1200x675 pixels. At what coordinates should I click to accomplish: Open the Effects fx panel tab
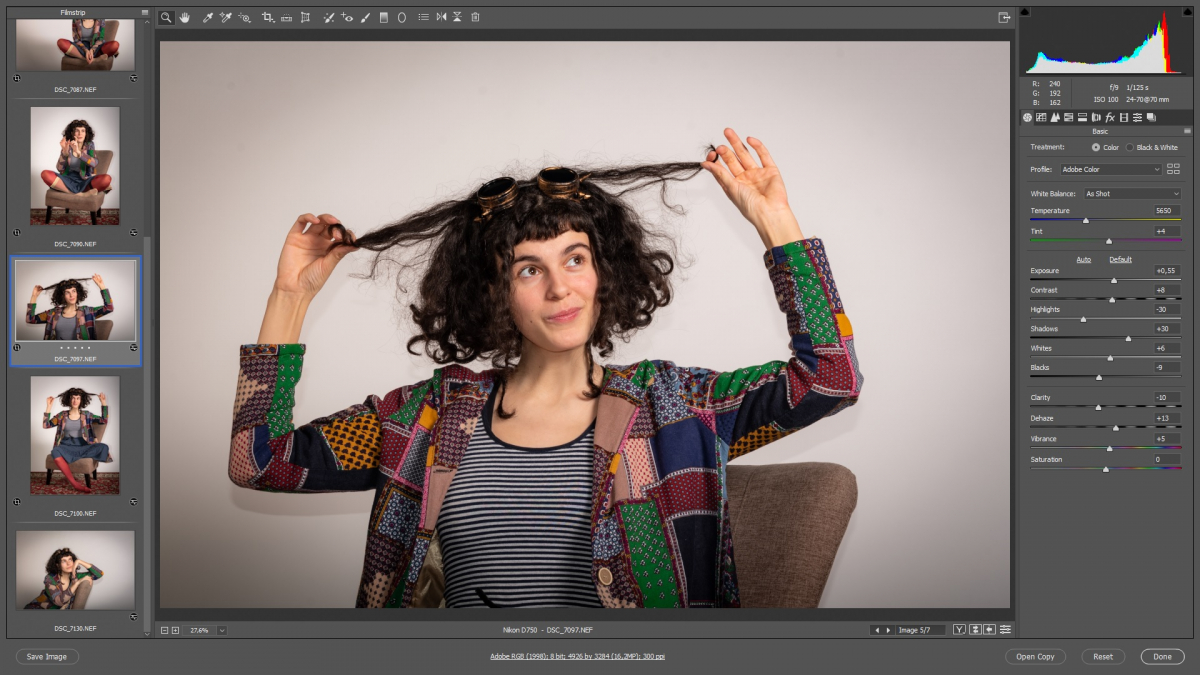pos(1110,118)
